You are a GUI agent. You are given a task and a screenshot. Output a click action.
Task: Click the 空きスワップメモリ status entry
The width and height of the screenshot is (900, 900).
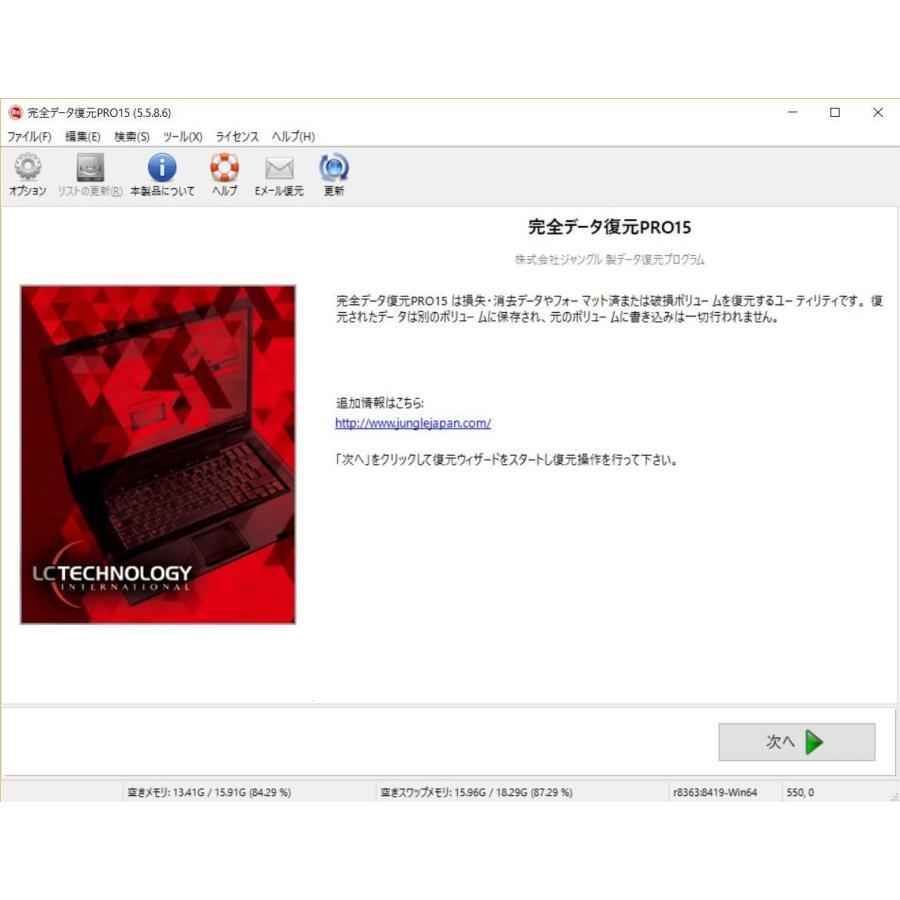476,792
